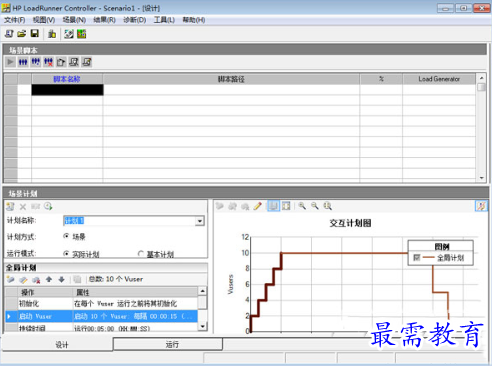Click the Zoom Out magnifier on graph
Image resolution: width=492 pixels, height=366 pixels.
pos(315,206)
